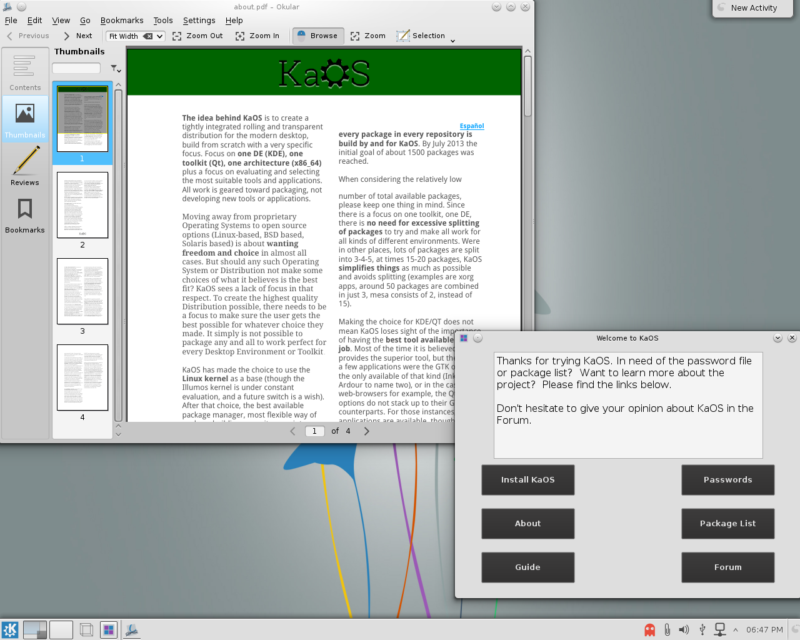Click Zoom Out in Okular toolbar

(197, 36)
